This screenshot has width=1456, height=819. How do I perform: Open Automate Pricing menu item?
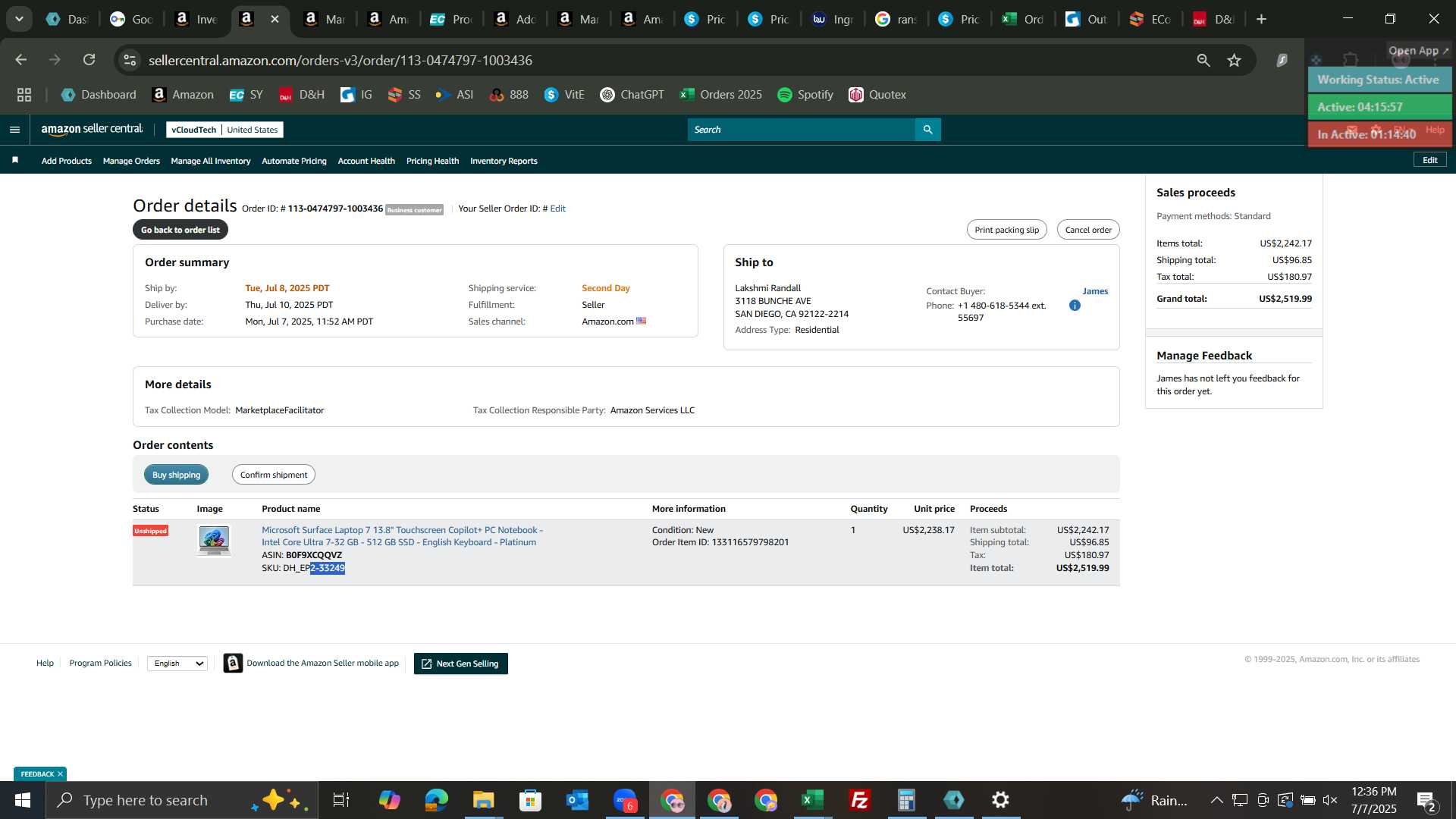point(294,161)
